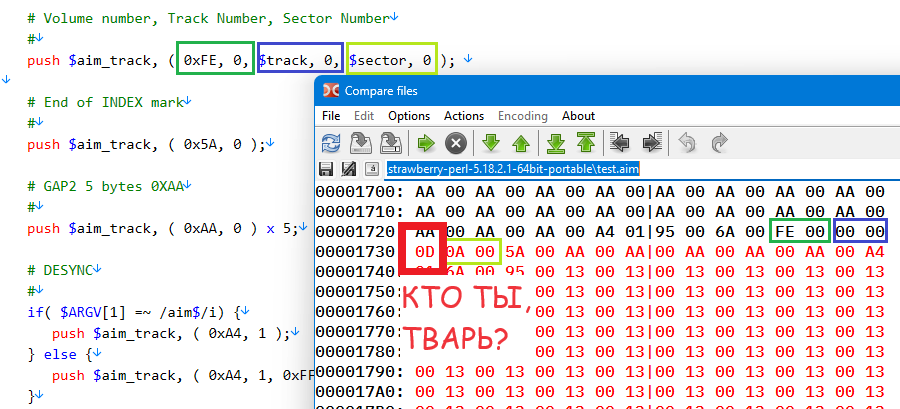The image size is (900, 409).
Task: Go to previous difference green up arrow
Action: pyautogui.click(x=521, y=142)
